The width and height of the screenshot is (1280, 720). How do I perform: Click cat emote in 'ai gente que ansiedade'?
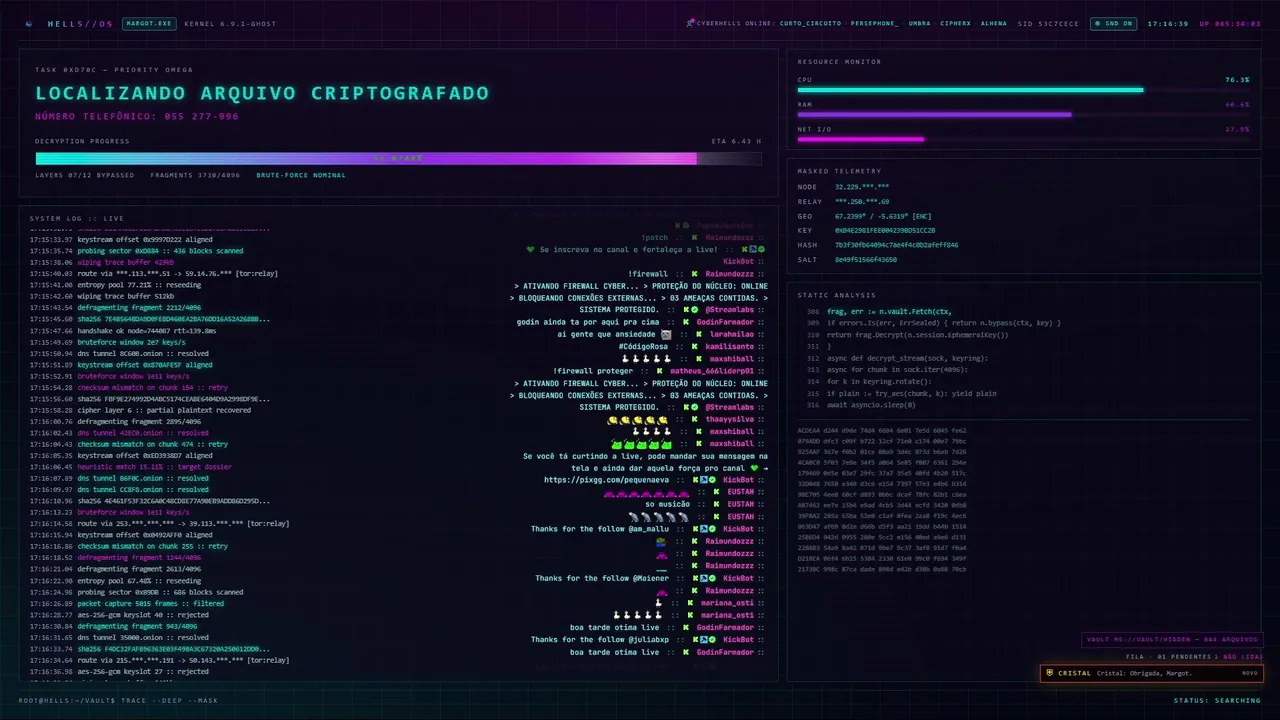click(x=666, y=334)
